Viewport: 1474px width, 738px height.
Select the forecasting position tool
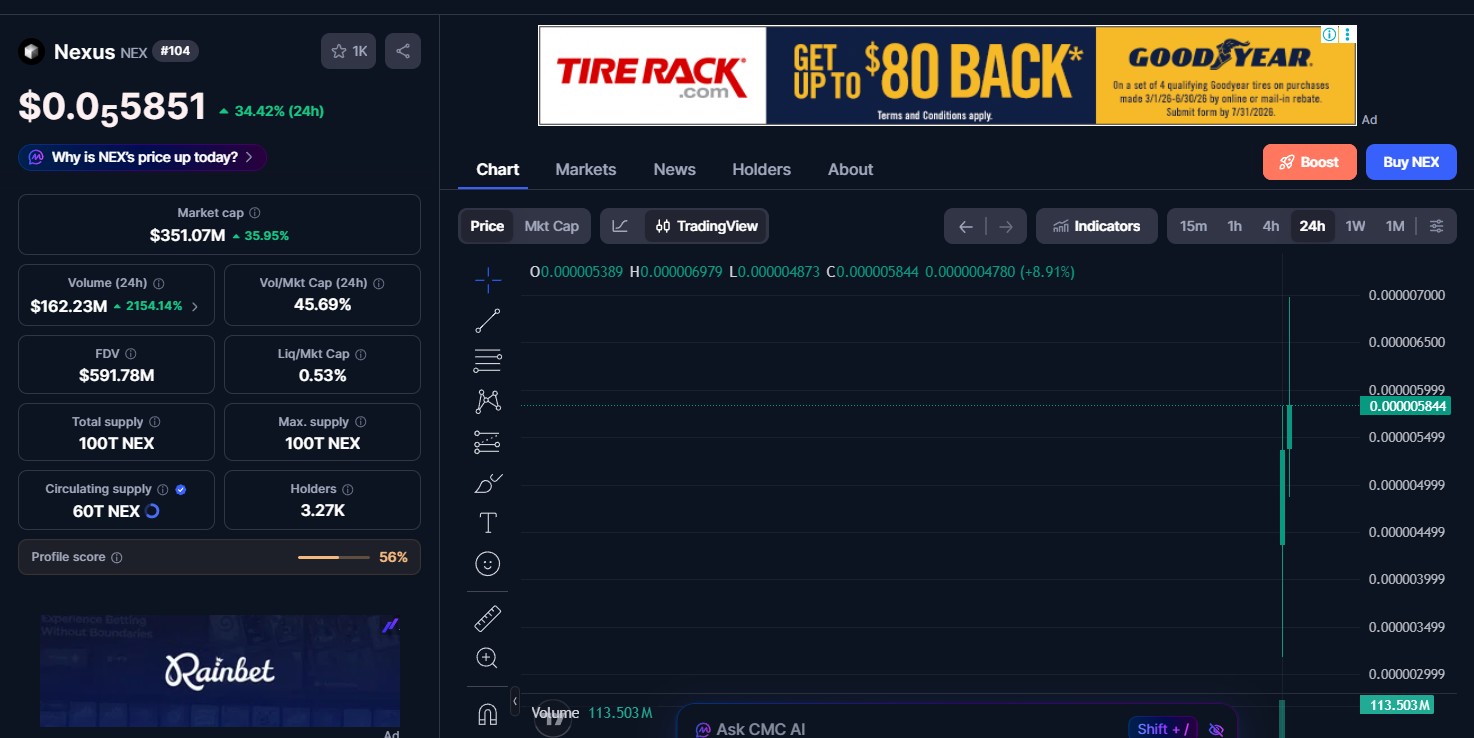[488, 442]
